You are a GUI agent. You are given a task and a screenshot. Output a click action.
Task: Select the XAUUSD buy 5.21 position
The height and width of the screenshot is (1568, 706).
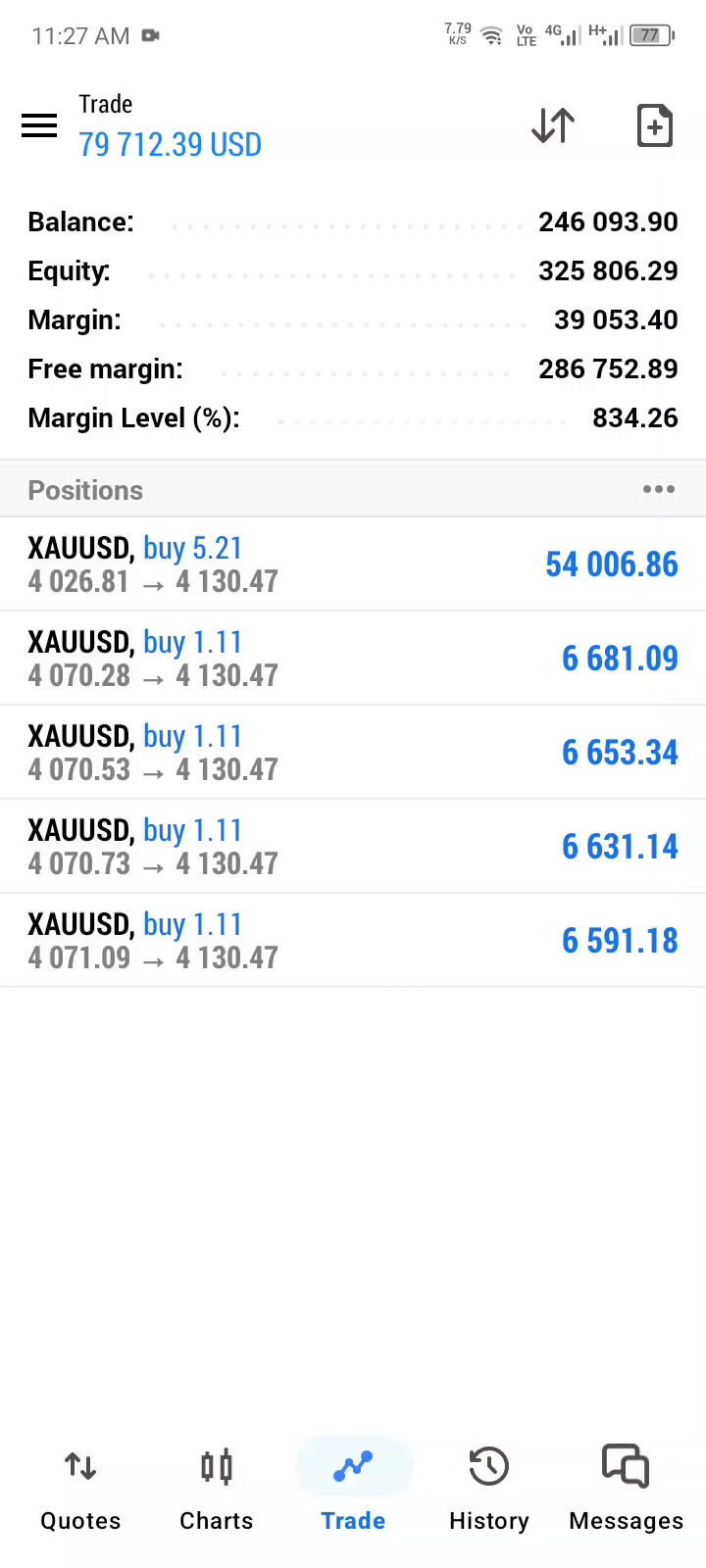(x=353, y=564)
